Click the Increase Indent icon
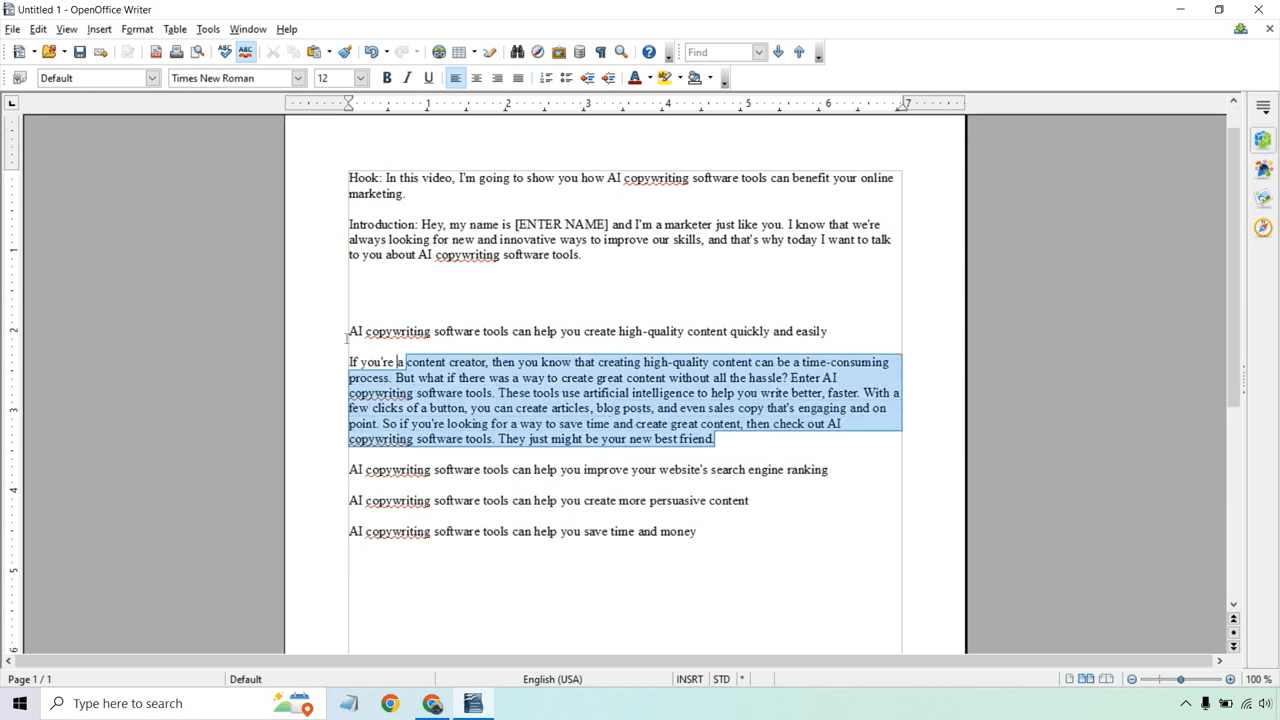1280x720 pixels. point(608,78)
